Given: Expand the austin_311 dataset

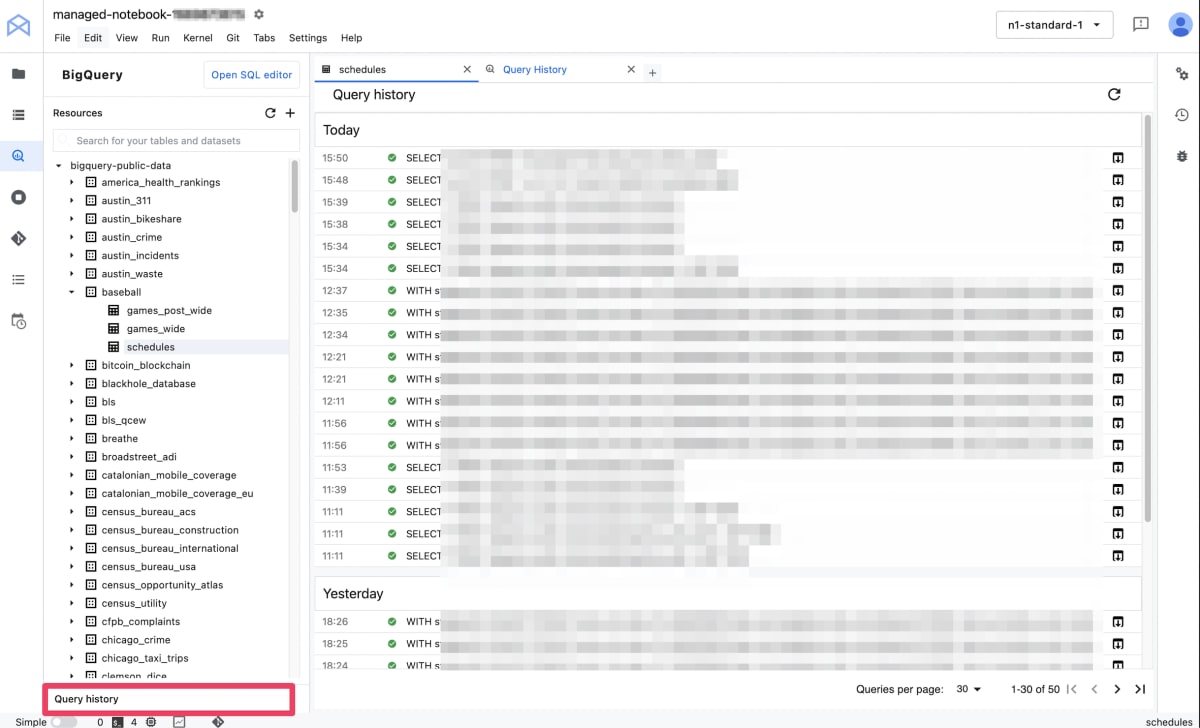Looking at the screenshot, I should click(72, 201).
